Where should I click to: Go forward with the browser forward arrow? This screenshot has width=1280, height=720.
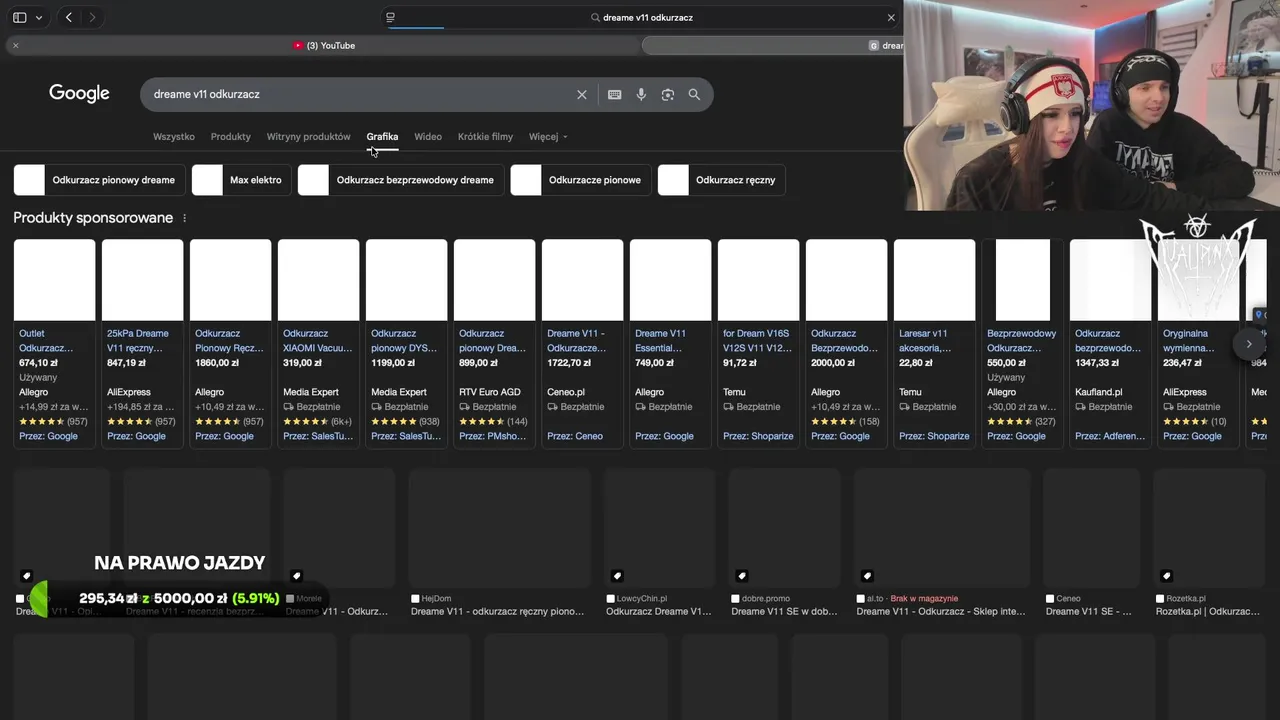93,17
